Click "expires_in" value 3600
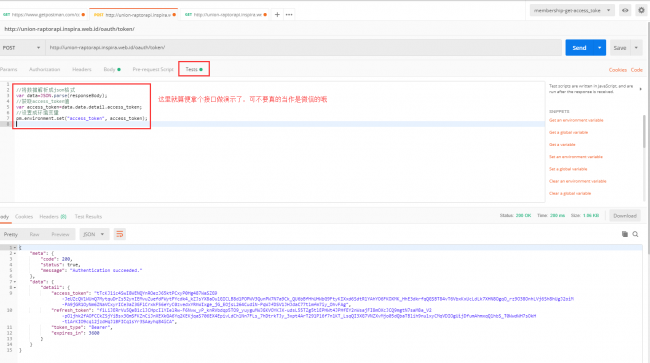 [x=94, y=333]
